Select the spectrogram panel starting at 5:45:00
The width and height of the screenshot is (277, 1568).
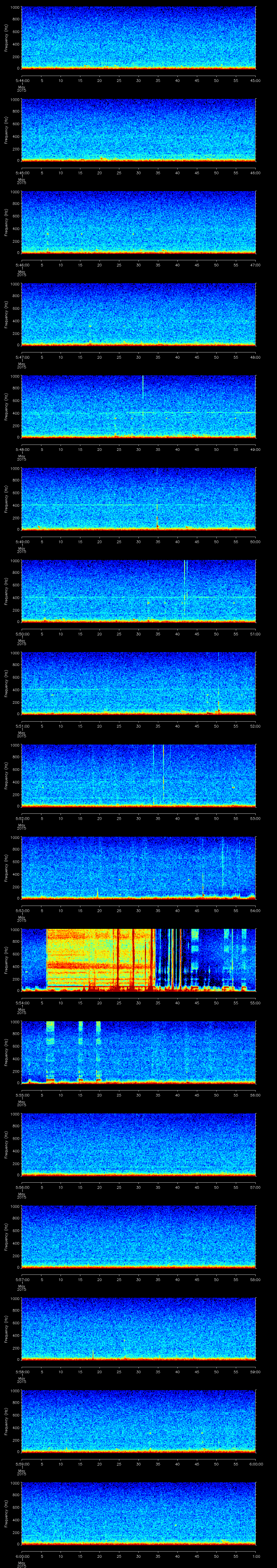pos(138,130)
